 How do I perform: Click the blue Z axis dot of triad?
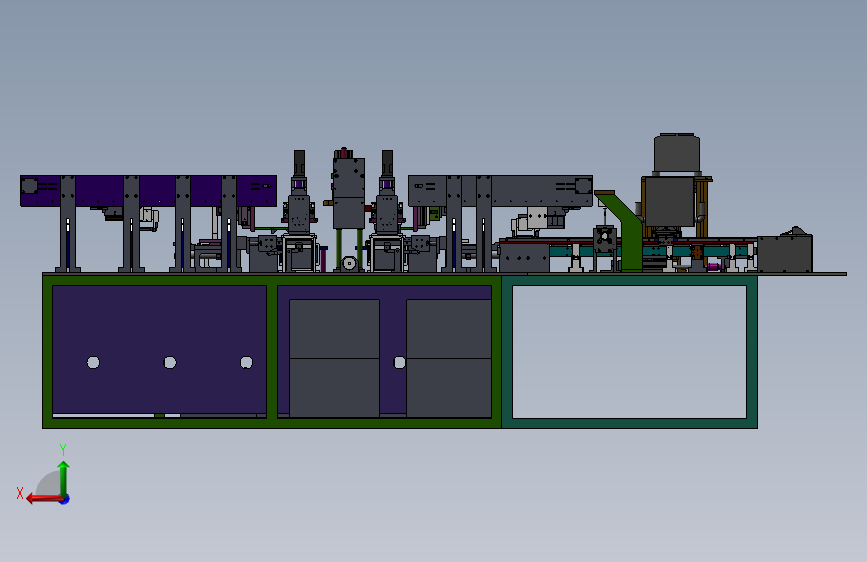coord(65,500)
